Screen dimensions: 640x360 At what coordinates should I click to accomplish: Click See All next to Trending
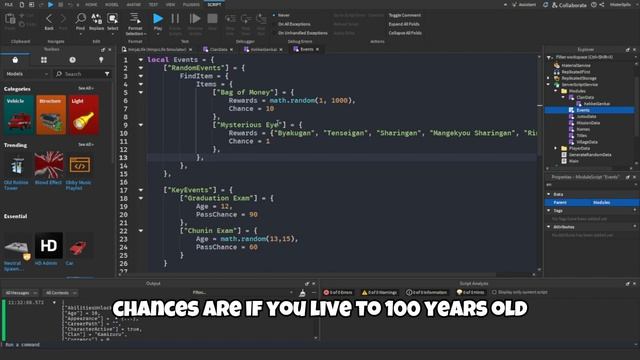pyautogui.click(x=86, y=144)
